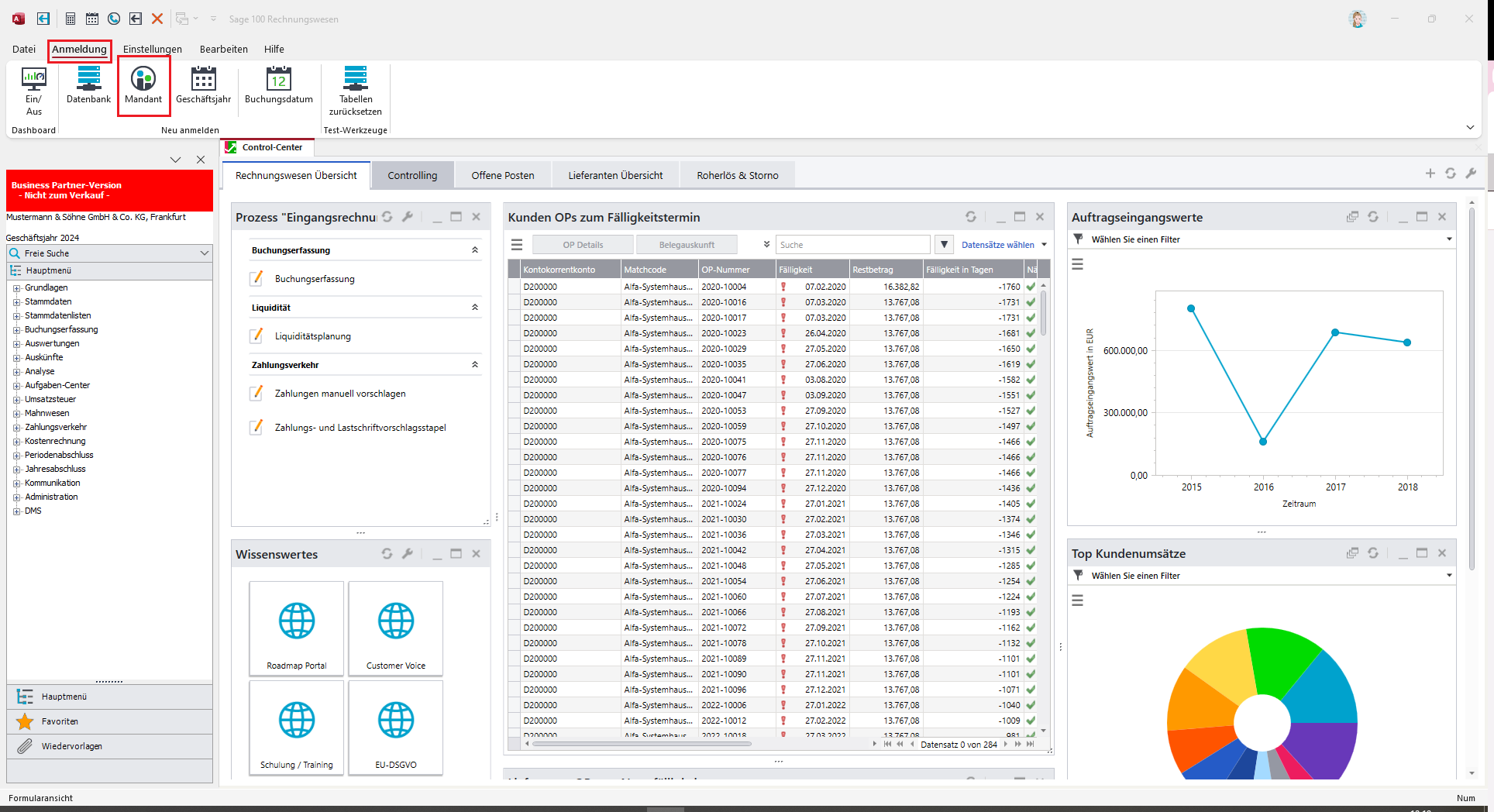Viewport: 1494px width, 812px height.
Task: Click Tabellen zurücksetzen icon
Action: (355, 79)
